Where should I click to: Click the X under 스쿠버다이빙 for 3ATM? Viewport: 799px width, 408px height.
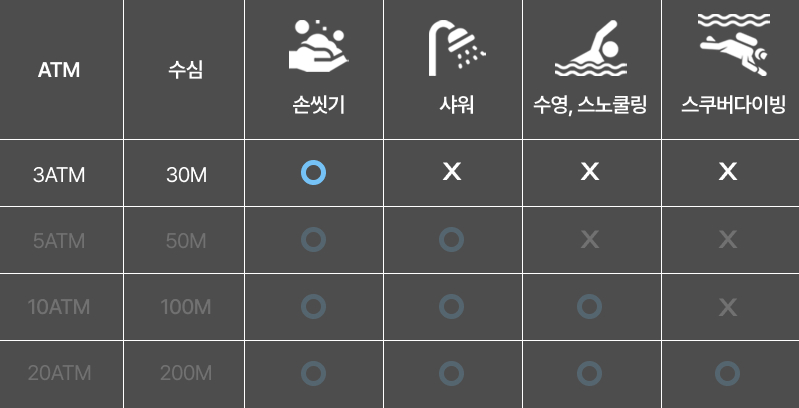pos(728,173)
